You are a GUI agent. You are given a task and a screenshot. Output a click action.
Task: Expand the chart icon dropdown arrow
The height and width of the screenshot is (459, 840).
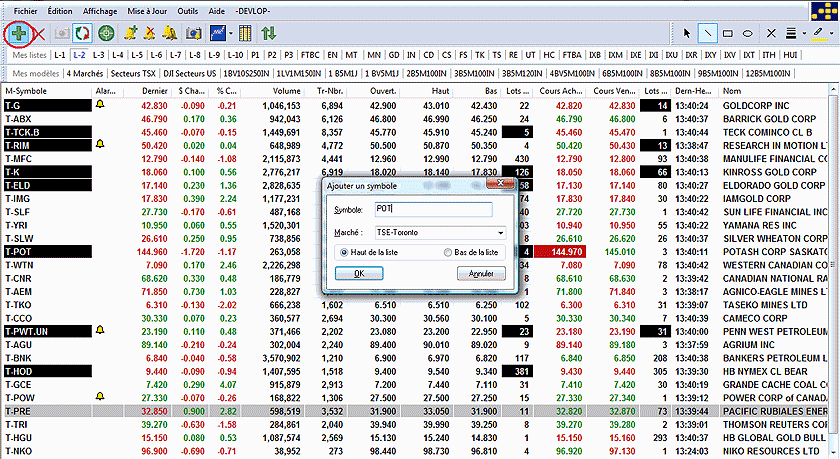(231, 34)
